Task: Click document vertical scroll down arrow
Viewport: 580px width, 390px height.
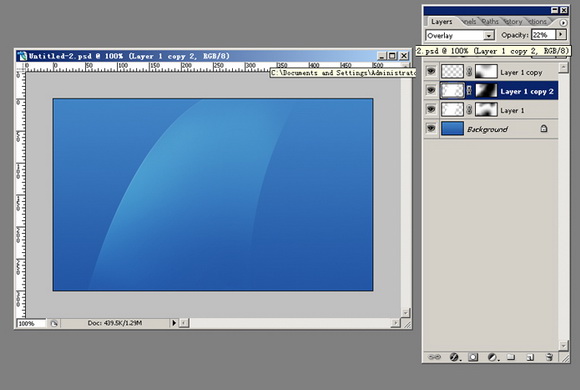Action: pos(405,313)
